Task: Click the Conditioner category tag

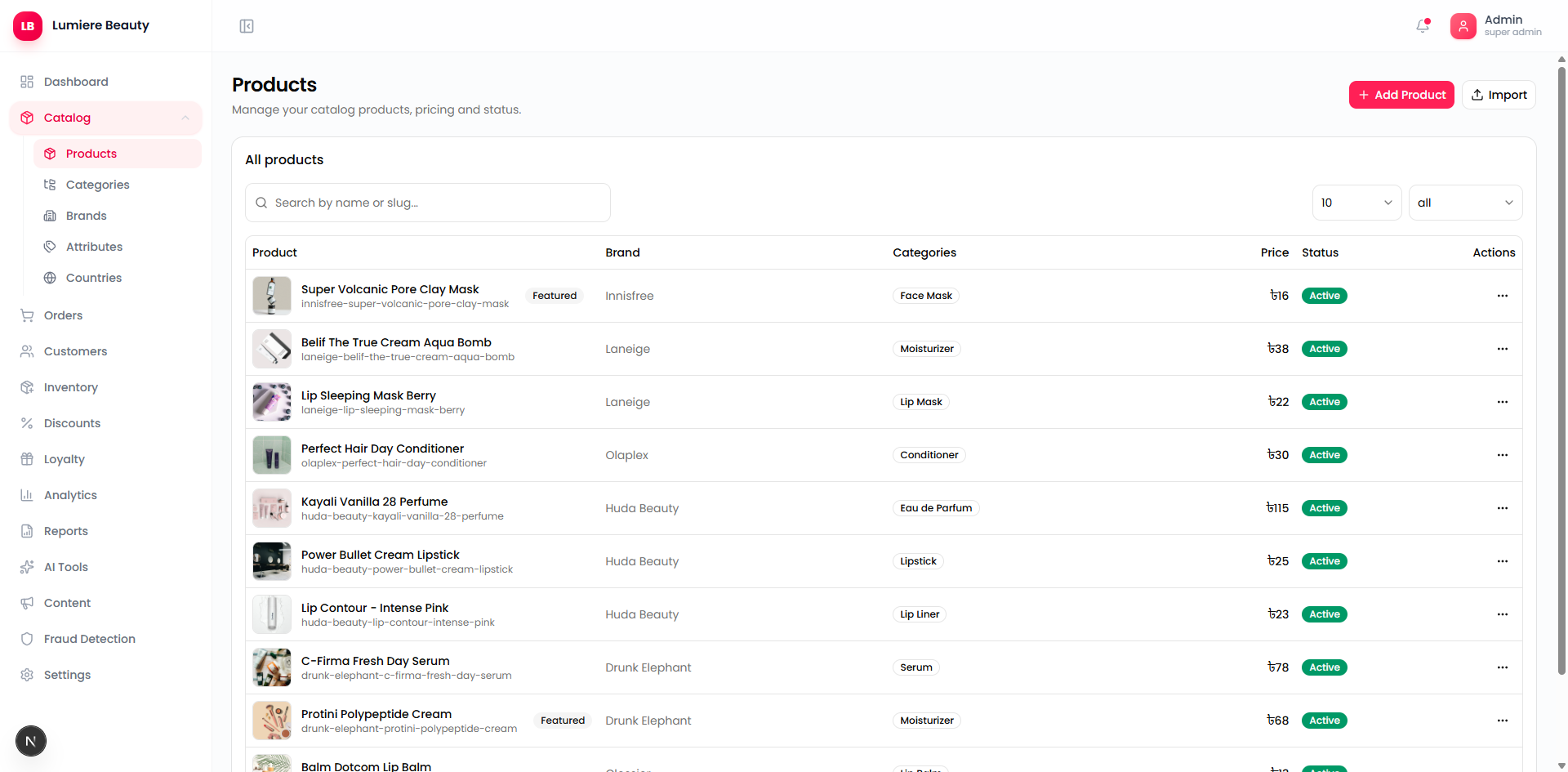Action: click(x=929, y=455)
